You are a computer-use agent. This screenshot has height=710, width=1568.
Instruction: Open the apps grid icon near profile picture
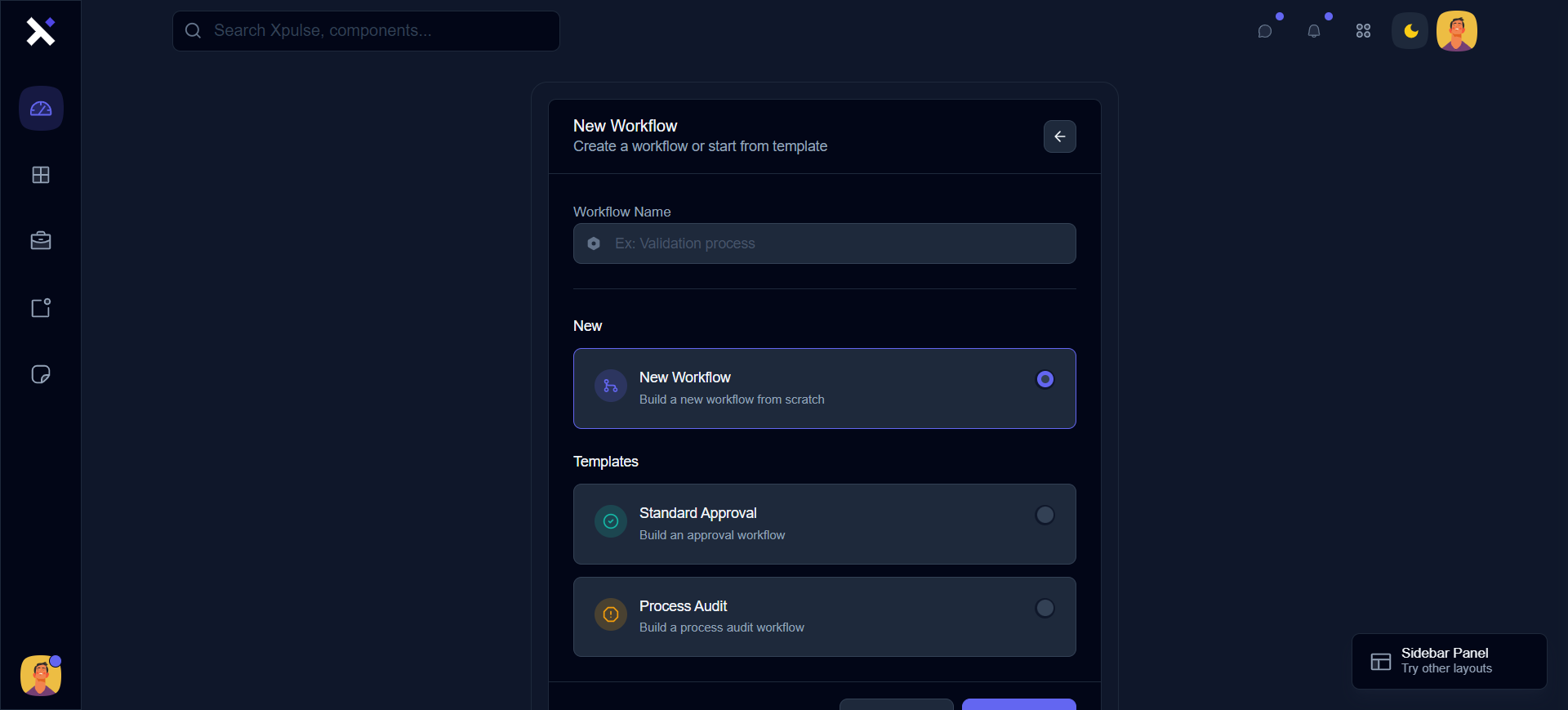click(x=1362, y=31)
